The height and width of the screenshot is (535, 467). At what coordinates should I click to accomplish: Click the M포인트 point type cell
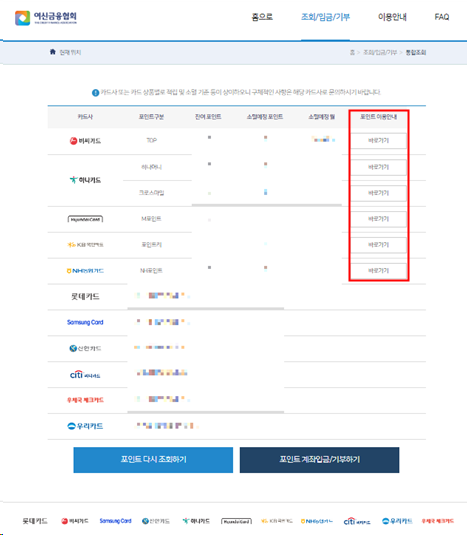point(151,219)
